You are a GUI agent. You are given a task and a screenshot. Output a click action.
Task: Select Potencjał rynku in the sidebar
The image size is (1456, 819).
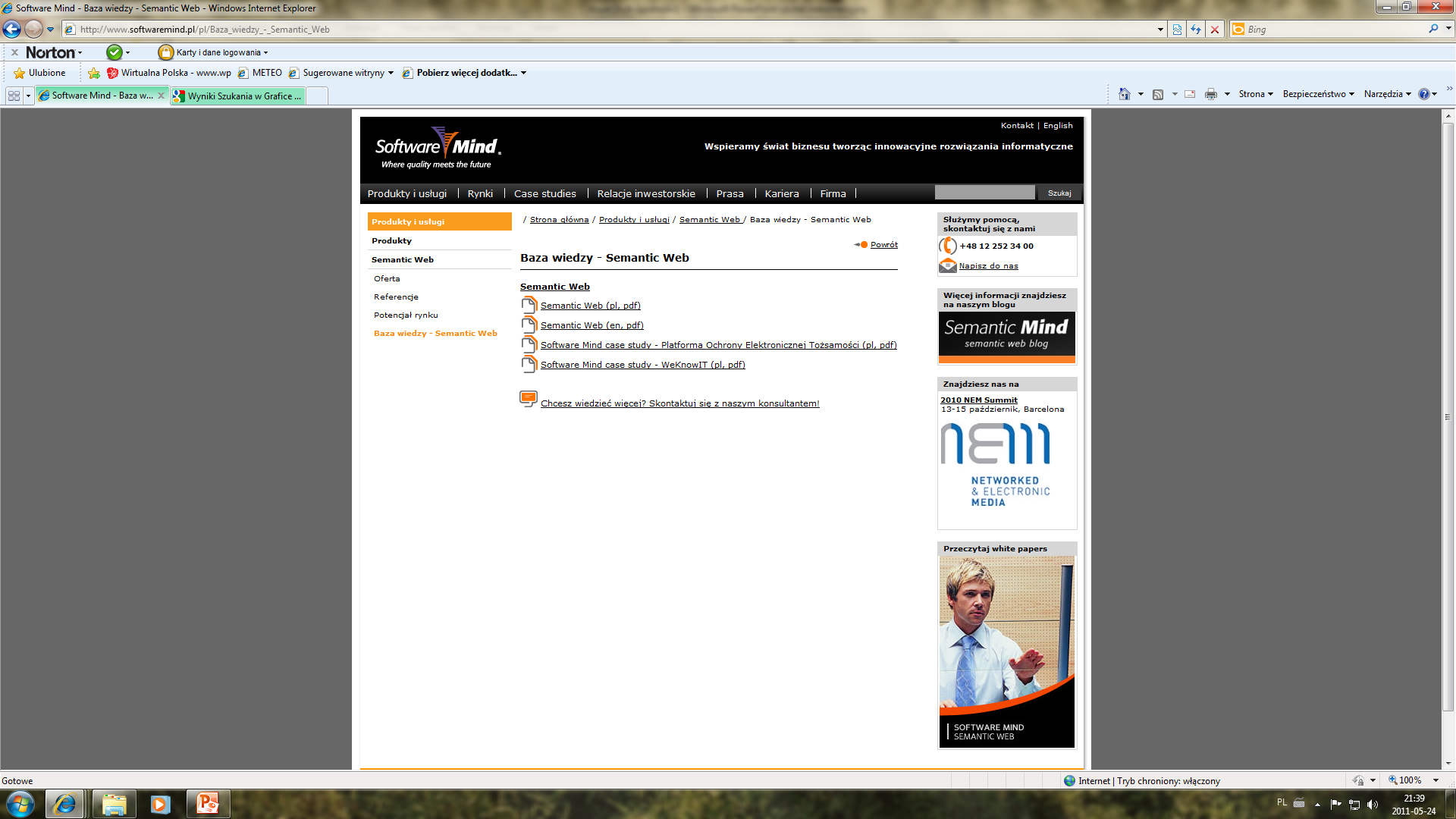point(406,315)
